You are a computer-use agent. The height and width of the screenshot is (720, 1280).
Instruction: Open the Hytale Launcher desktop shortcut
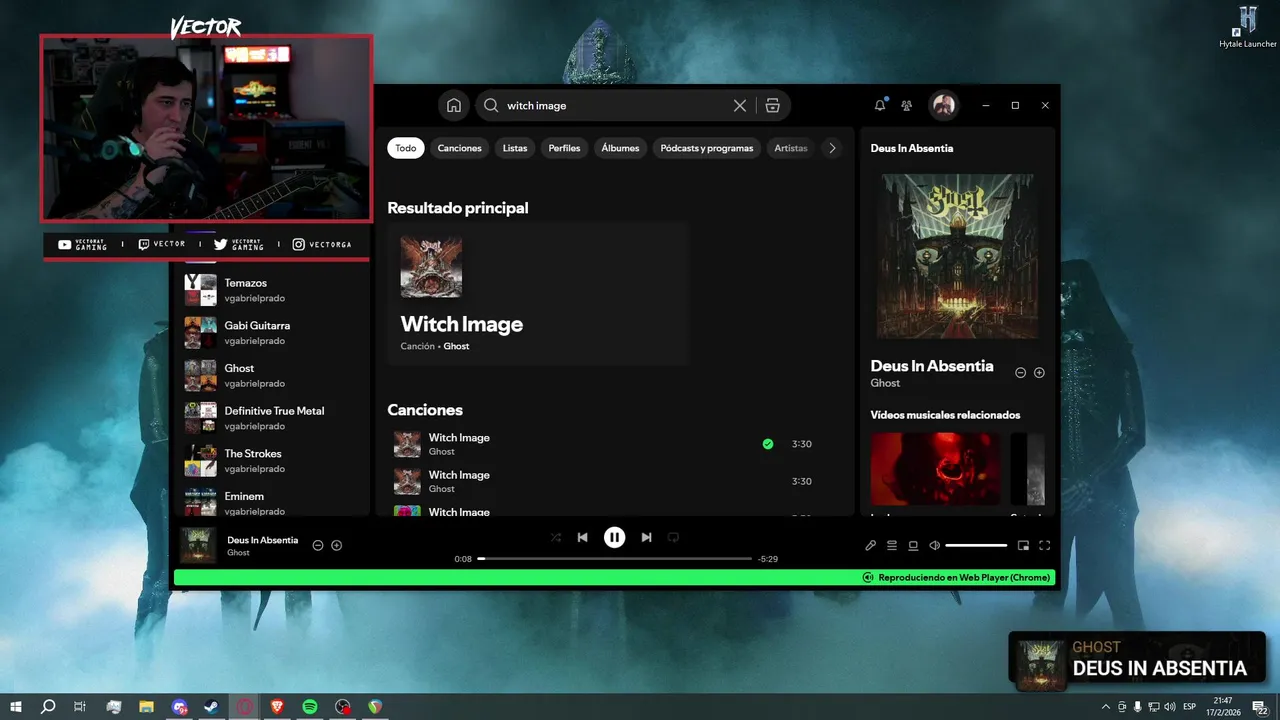tap(1248, 27)
